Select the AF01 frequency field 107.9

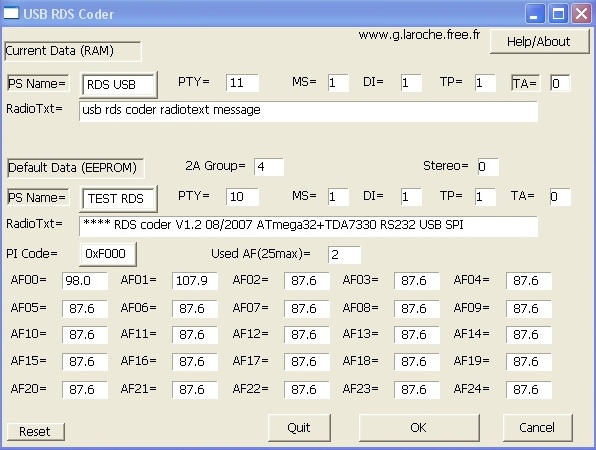(x=195, y=281)
